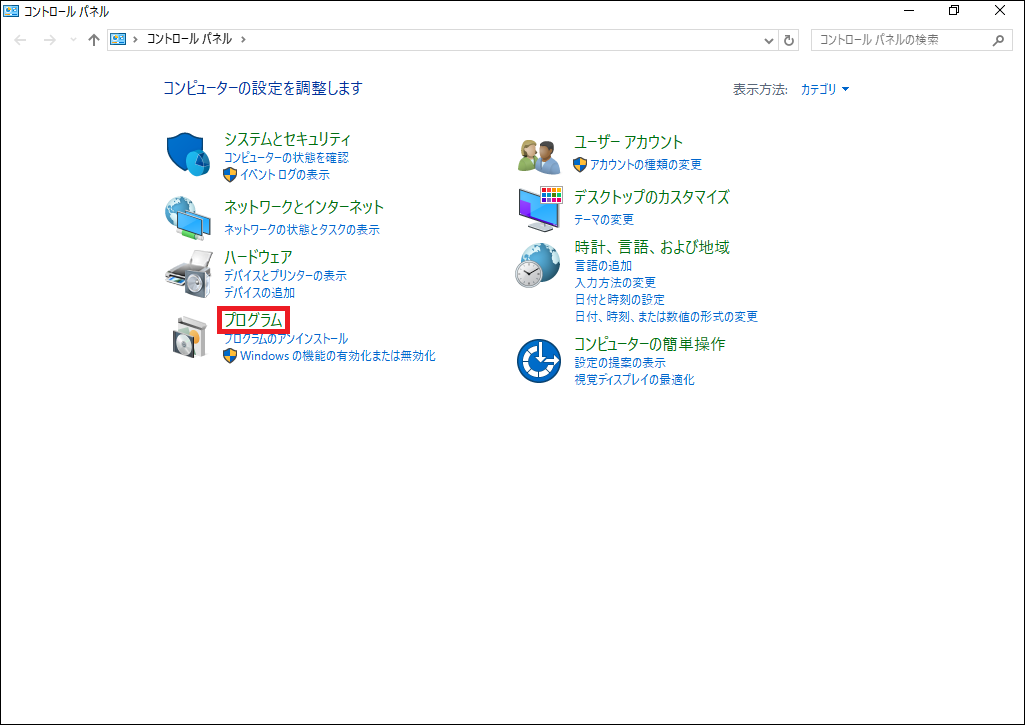Image resolution: width=1025 pixels, height=725 pixels.
Task: Open the ハードウェア printer icon
Action: point(188,274)
